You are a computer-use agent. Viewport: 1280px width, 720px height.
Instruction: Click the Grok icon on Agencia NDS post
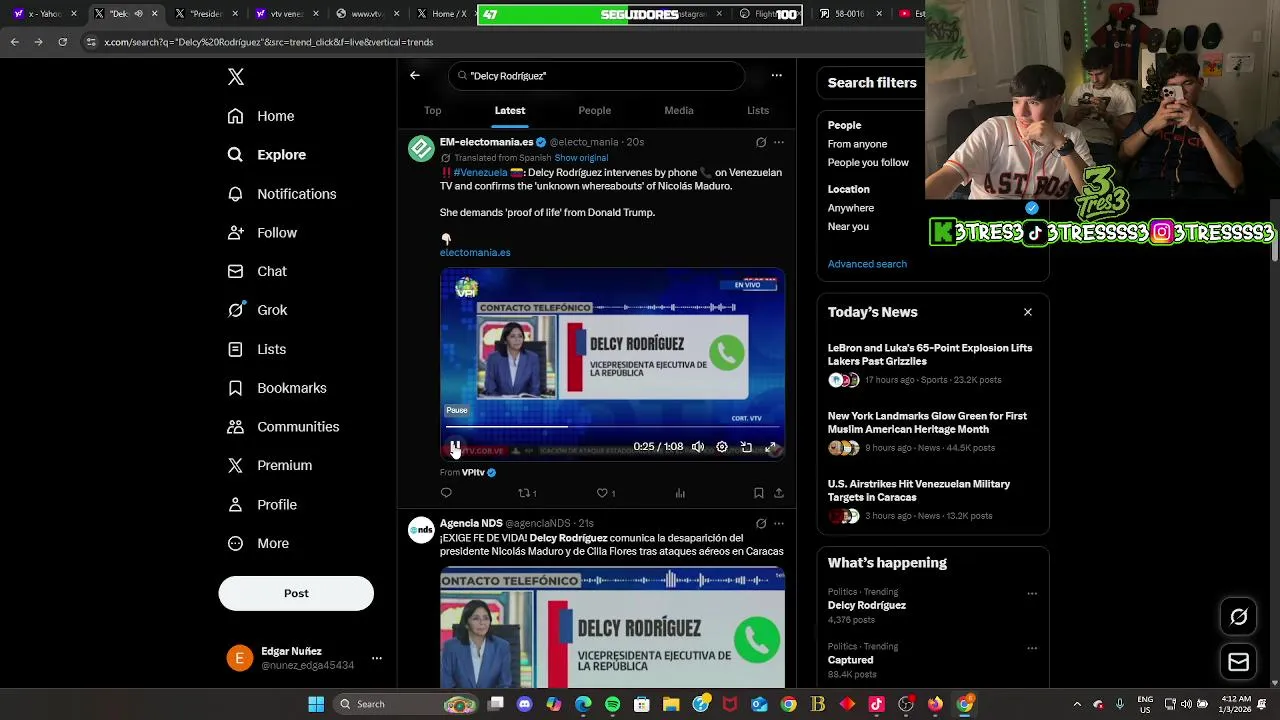pyautogui.click(x=761, y=523)
